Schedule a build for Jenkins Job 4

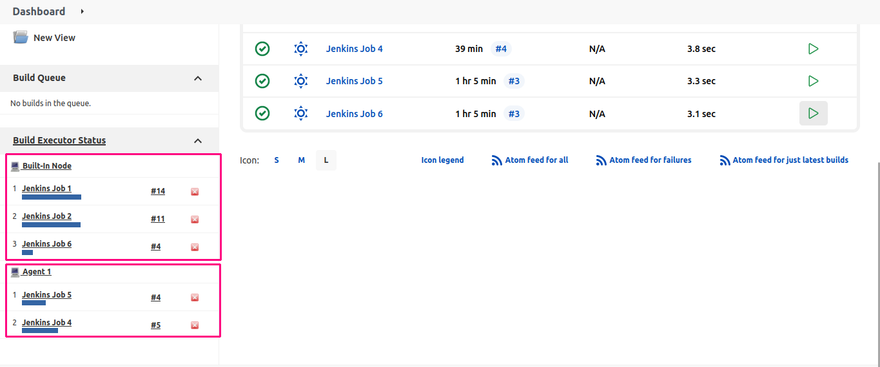[x=813, y=49]
